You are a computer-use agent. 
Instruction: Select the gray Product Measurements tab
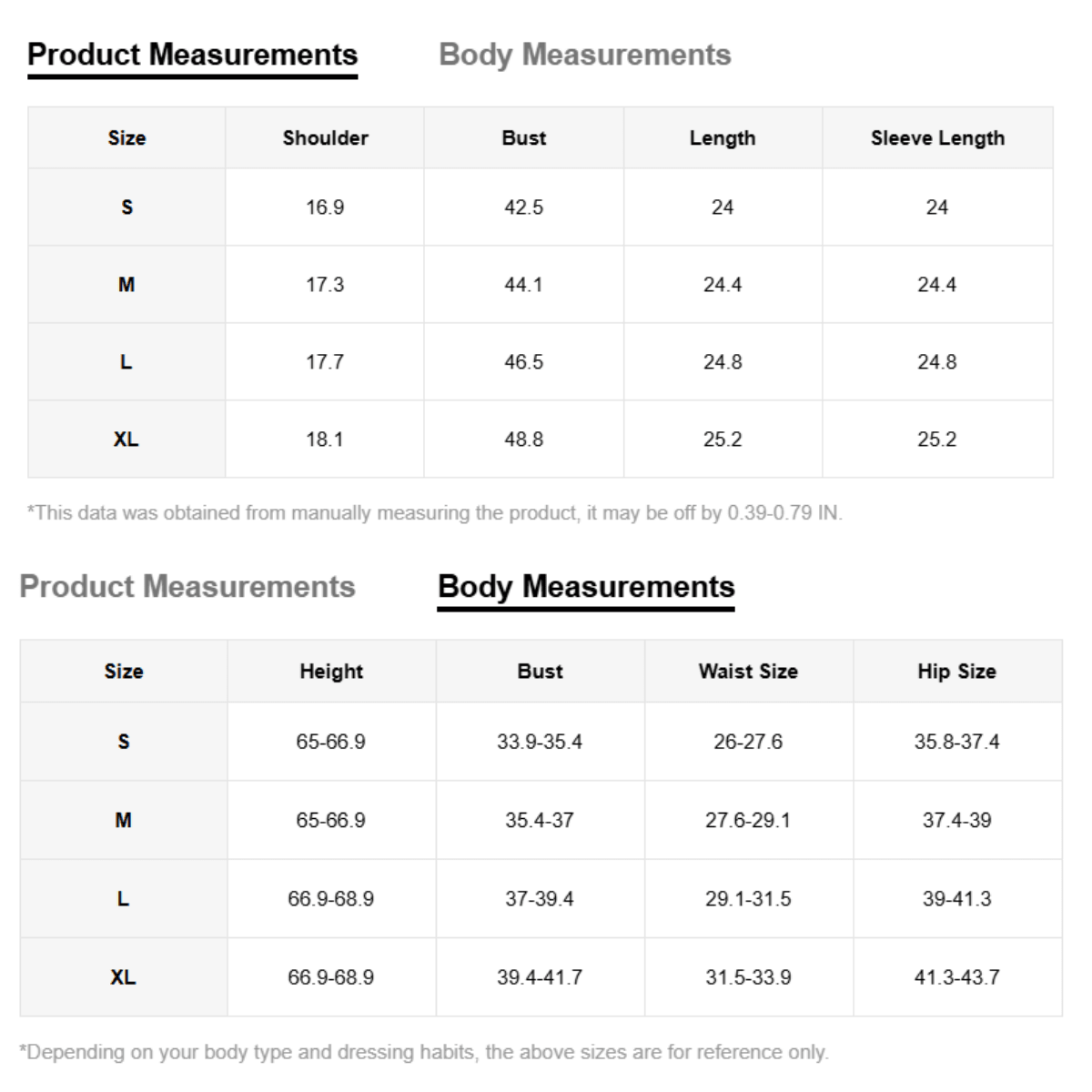[187, 587]
